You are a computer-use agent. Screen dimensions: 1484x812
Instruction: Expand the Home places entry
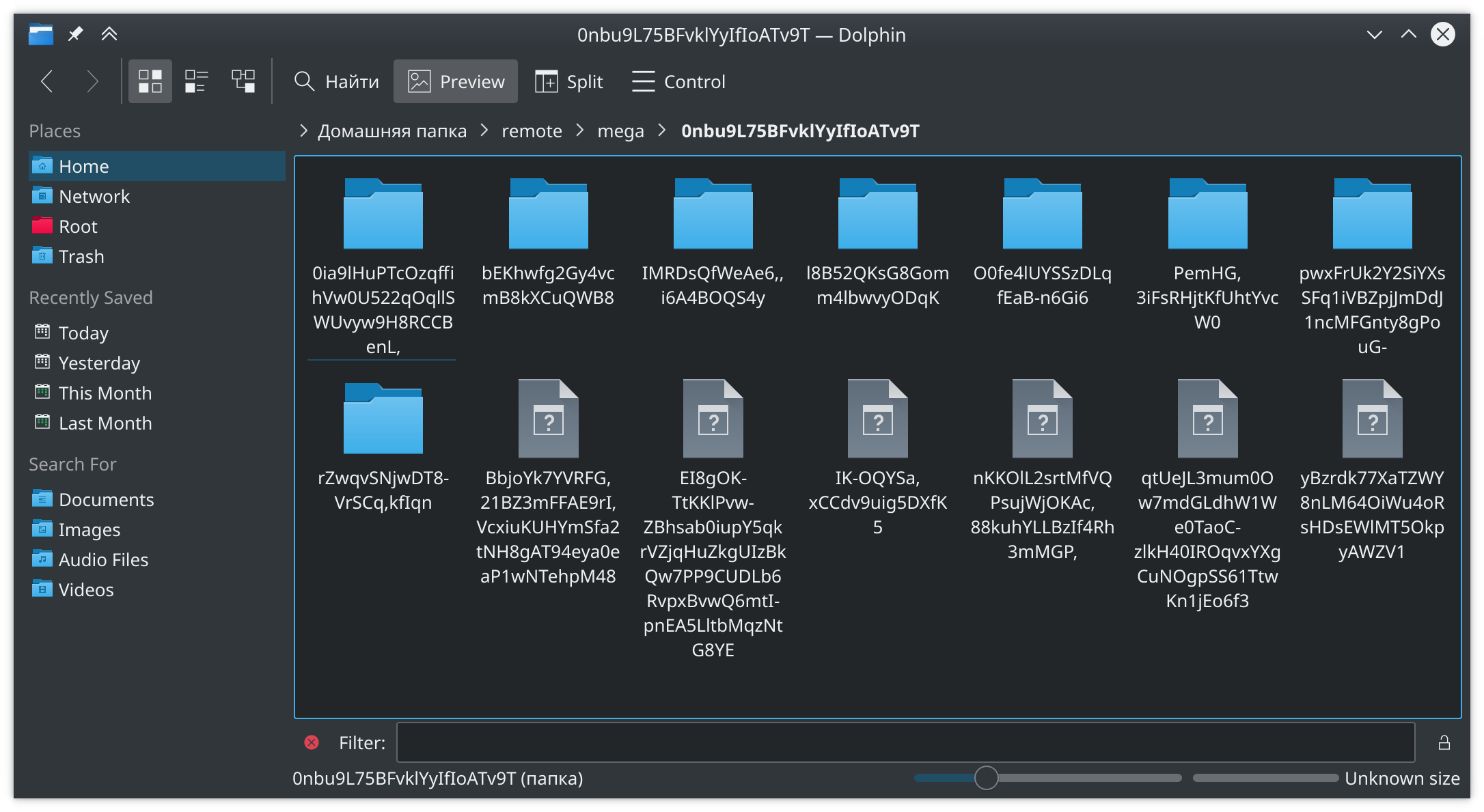84,165
